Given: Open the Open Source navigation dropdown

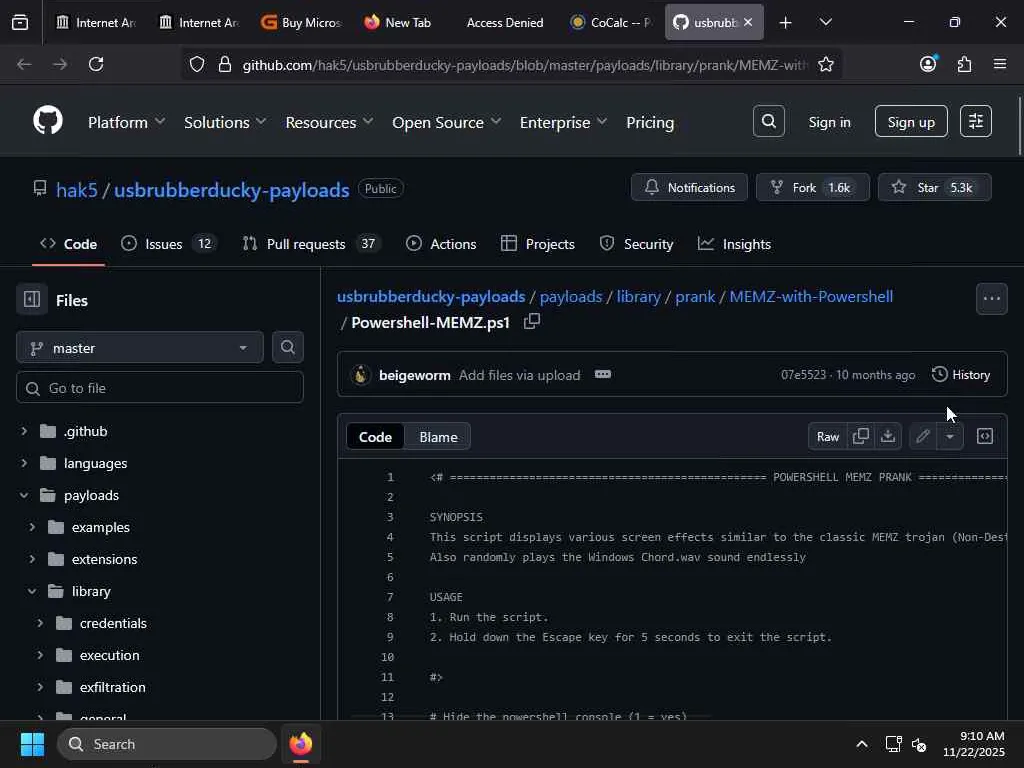Looking at the screenshot, I should pyautogui.click(x=446, y=122).
